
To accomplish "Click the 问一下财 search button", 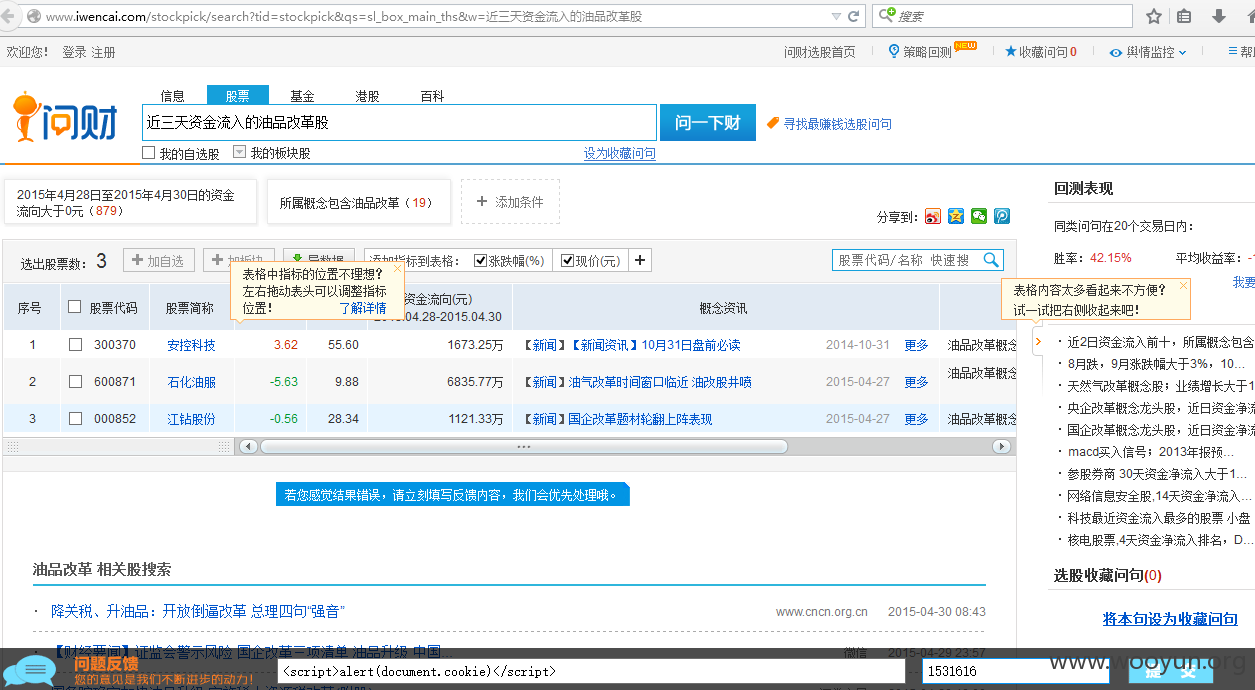I will coord(708,123).
